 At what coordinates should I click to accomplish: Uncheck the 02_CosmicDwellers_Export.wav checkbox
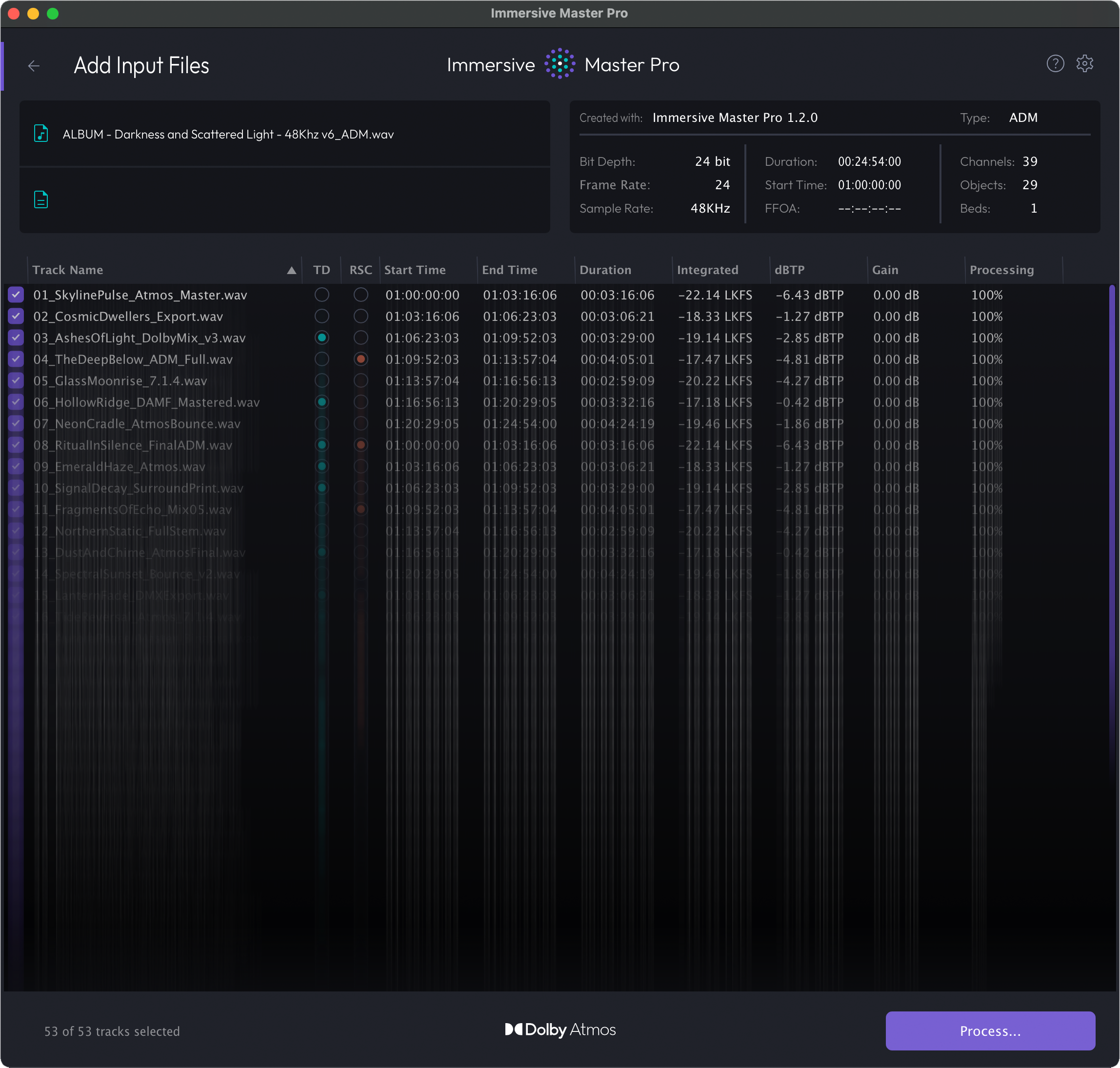click(x=16, y=316)
